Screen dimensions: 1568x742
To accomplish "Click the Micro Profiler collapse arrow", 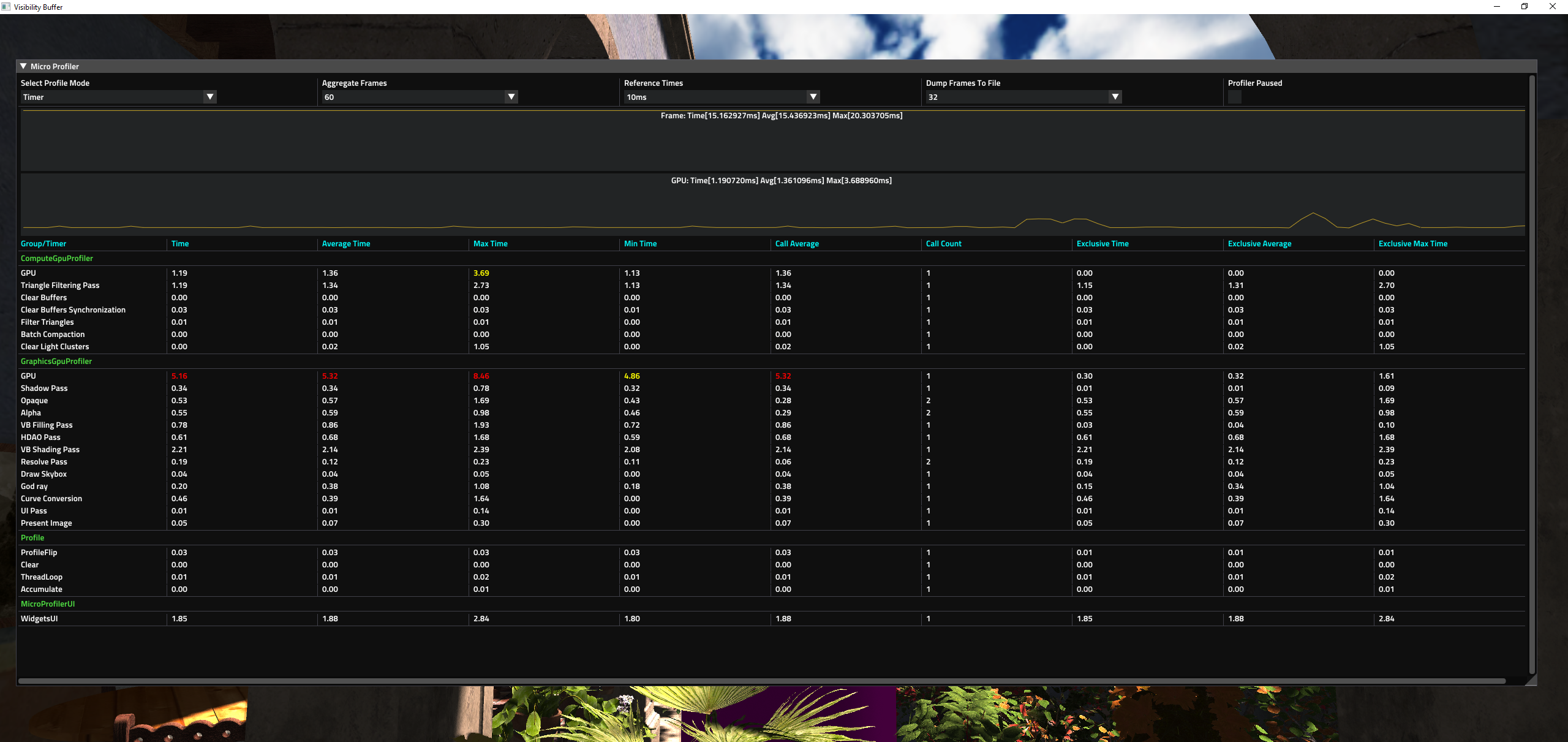I will (22, 65).
